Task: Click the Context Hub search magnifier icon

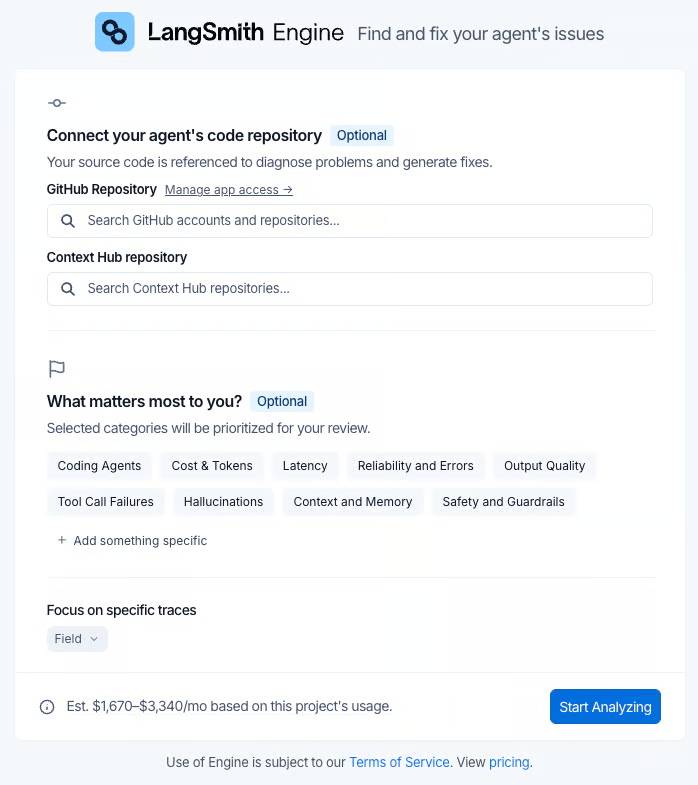Action: click(x=68, y=289)
